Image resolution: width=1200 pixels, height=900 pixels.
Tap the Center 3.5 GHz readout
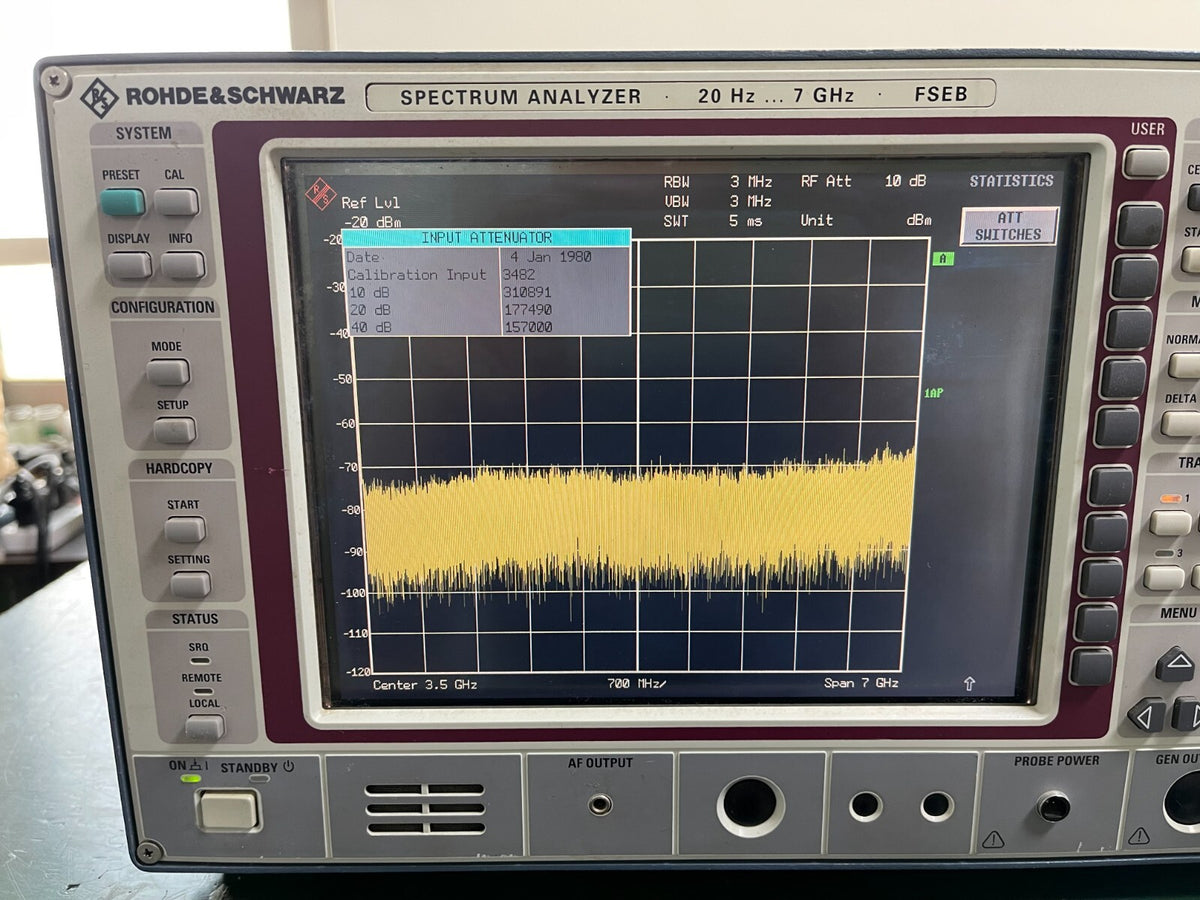coord(425,684)
